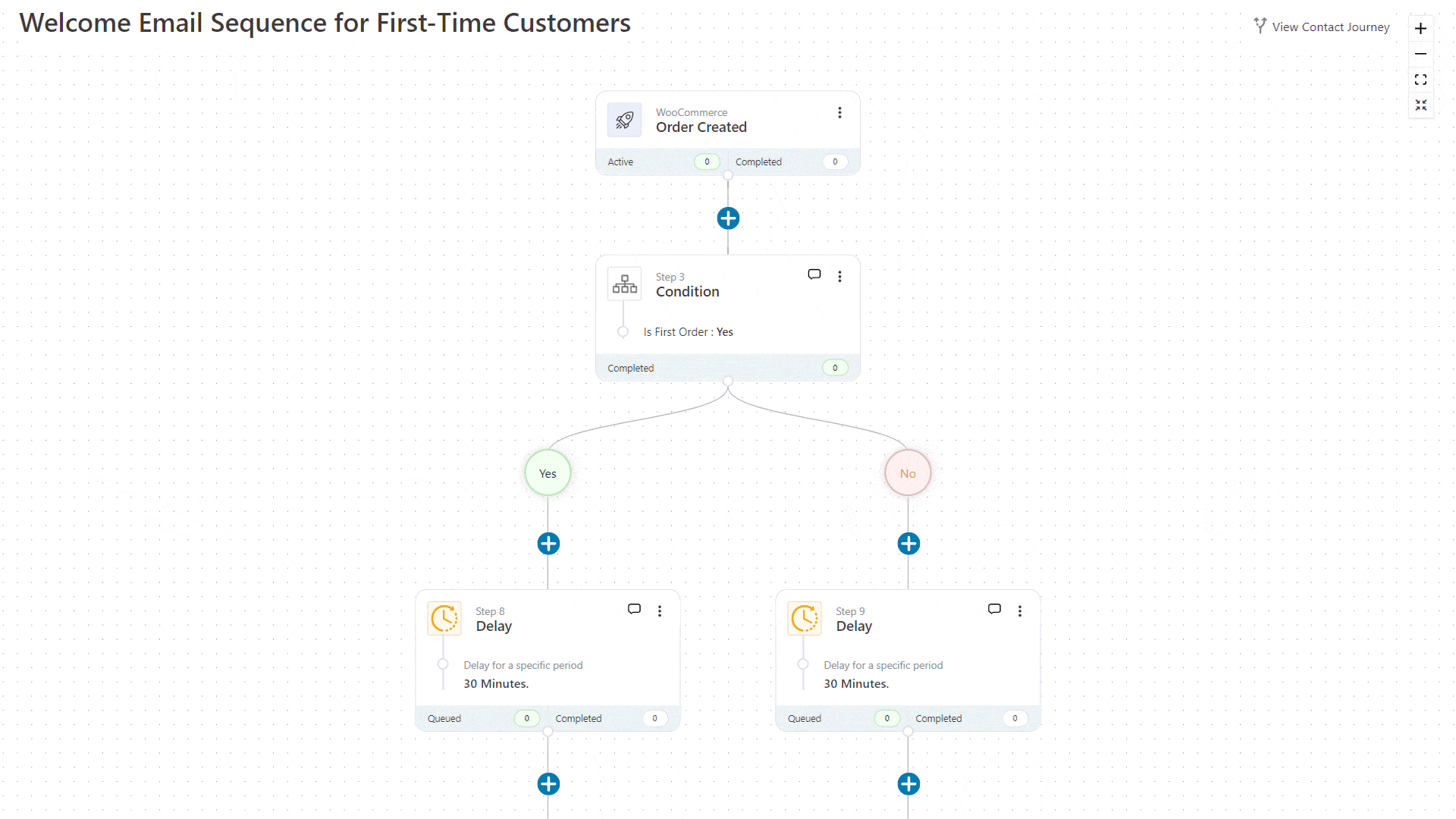1456x819 pixels.
Task: Open View Contact Journey
Action: pyautogui.click(x=1321, y=27)
